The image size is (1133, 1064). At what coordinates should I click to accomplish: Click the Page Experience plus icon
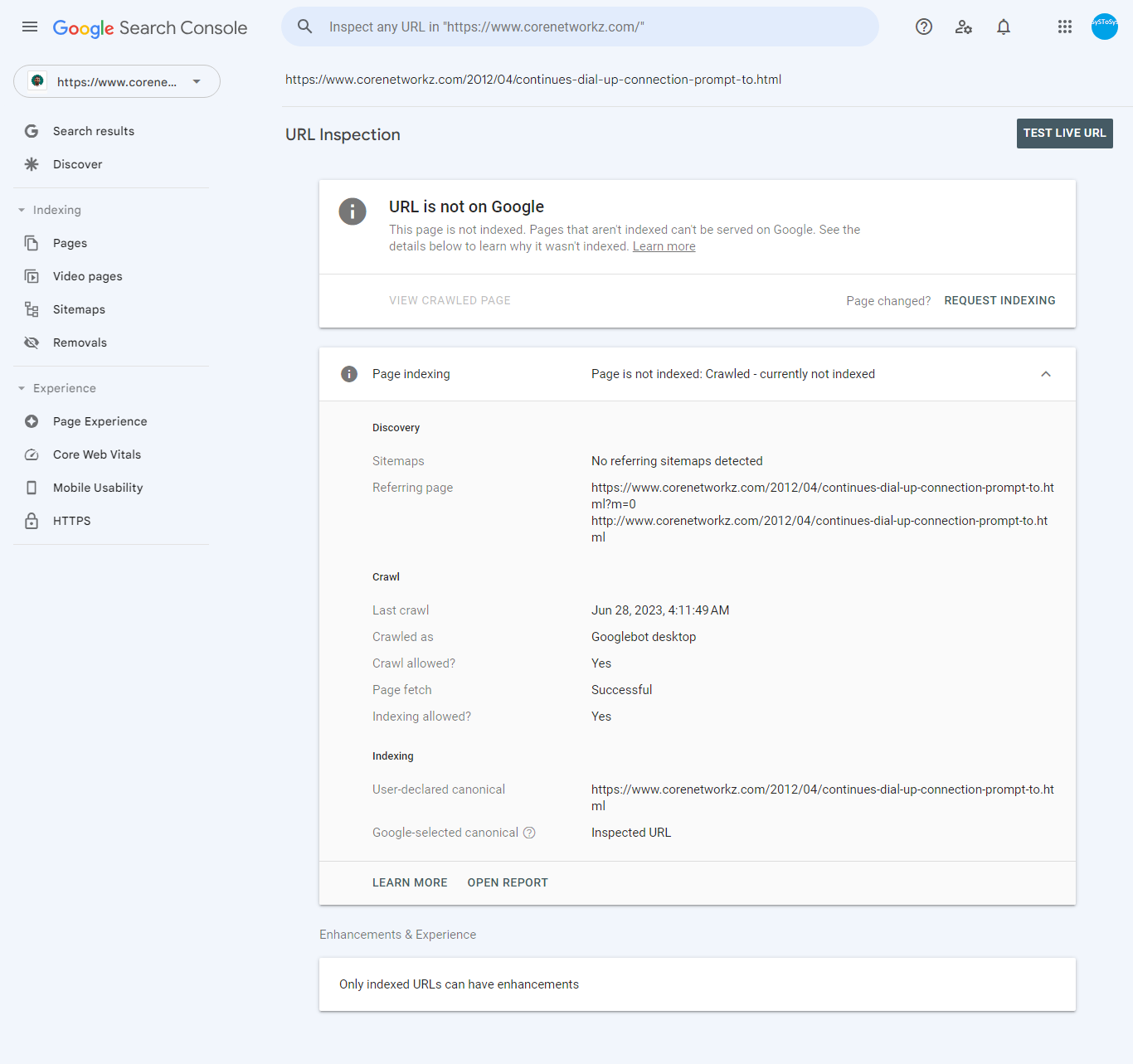point(32,421)
